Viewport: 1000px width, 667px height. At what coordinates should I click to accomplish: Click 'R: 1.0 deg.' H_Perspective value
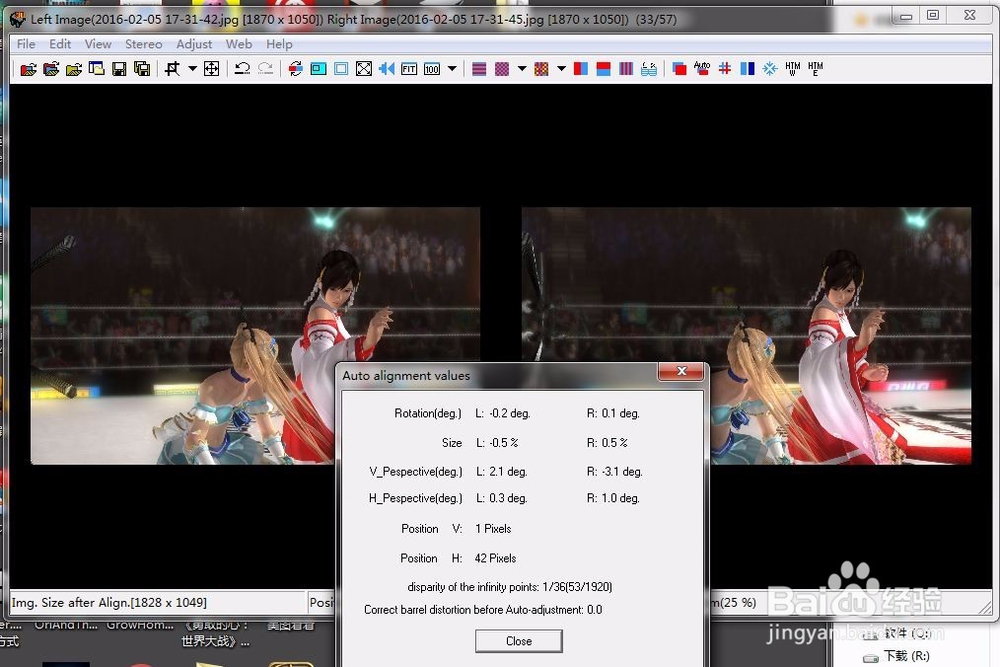[x=613, y=498]
